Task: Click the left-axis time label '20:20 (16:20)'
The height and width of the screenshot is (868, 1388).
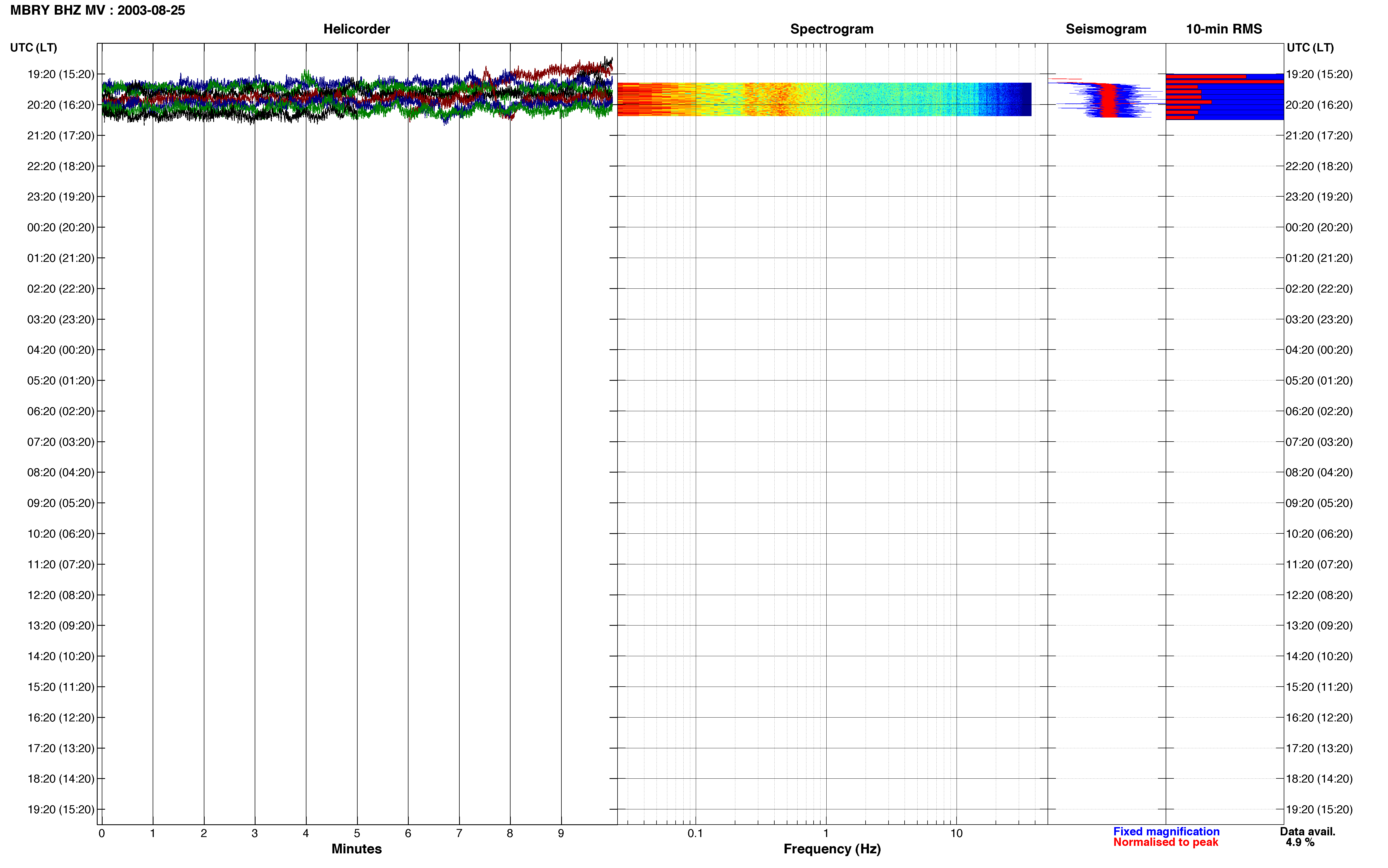Action: (x=60, y=105)
